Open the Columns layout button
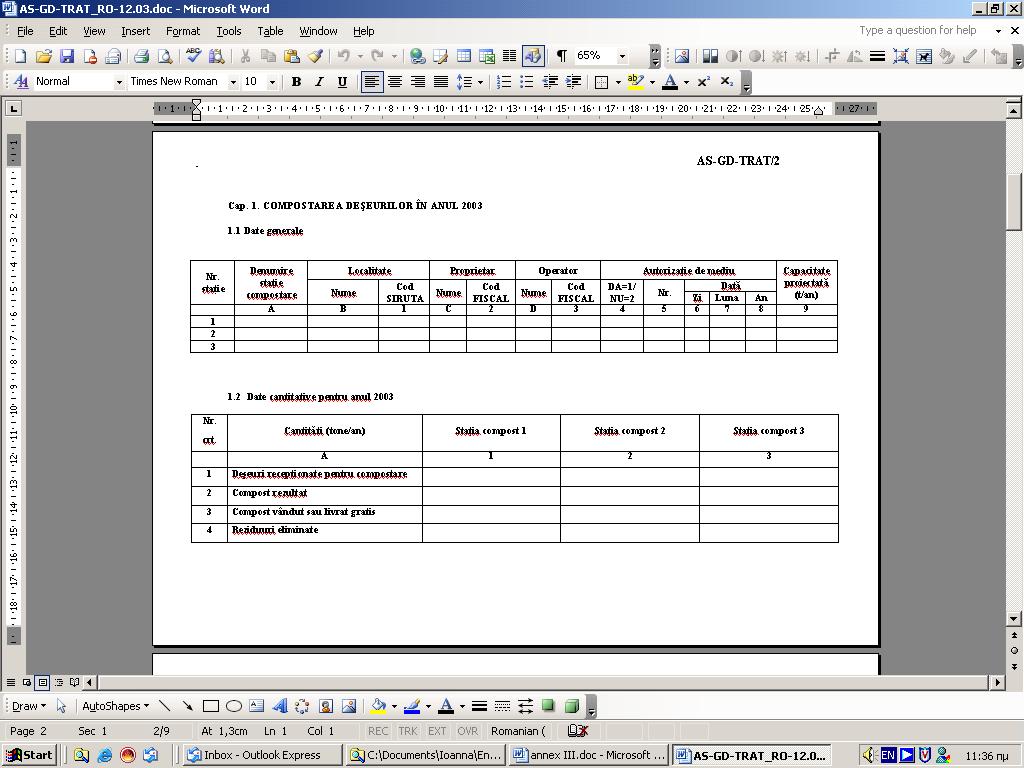 [509, 56]
